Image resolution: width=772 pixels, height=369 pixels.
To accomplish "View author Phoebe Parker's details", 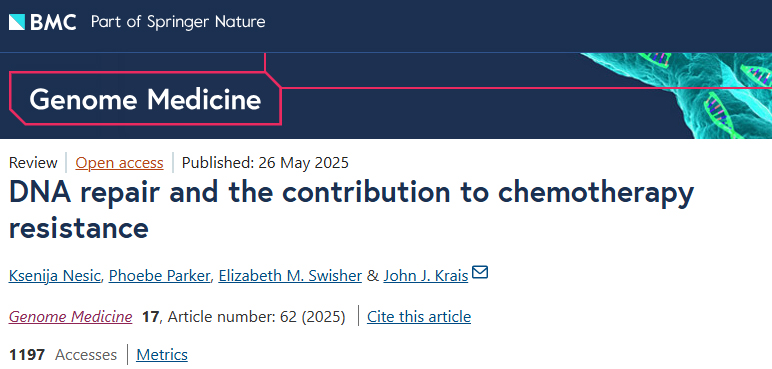I will (160, 276).
